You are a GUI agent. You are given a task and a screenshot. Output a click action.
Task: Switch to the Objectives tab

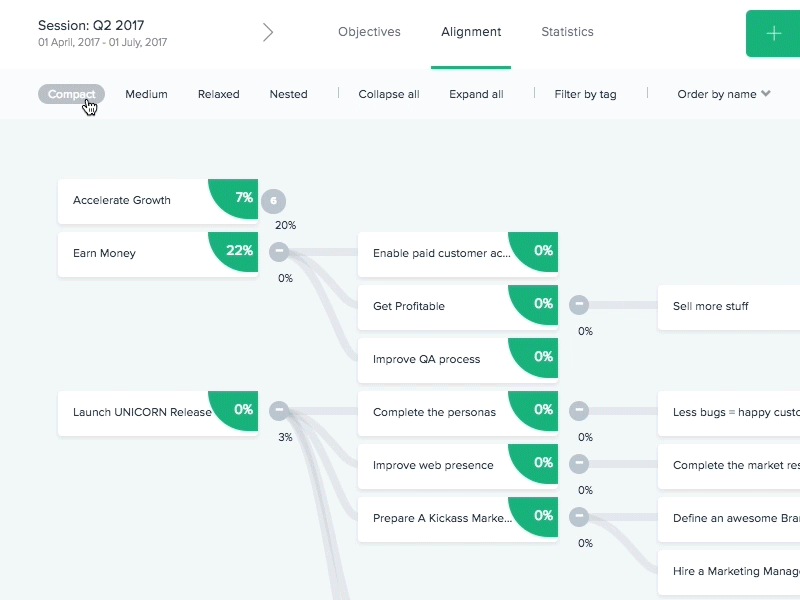(x=369, y=31)
